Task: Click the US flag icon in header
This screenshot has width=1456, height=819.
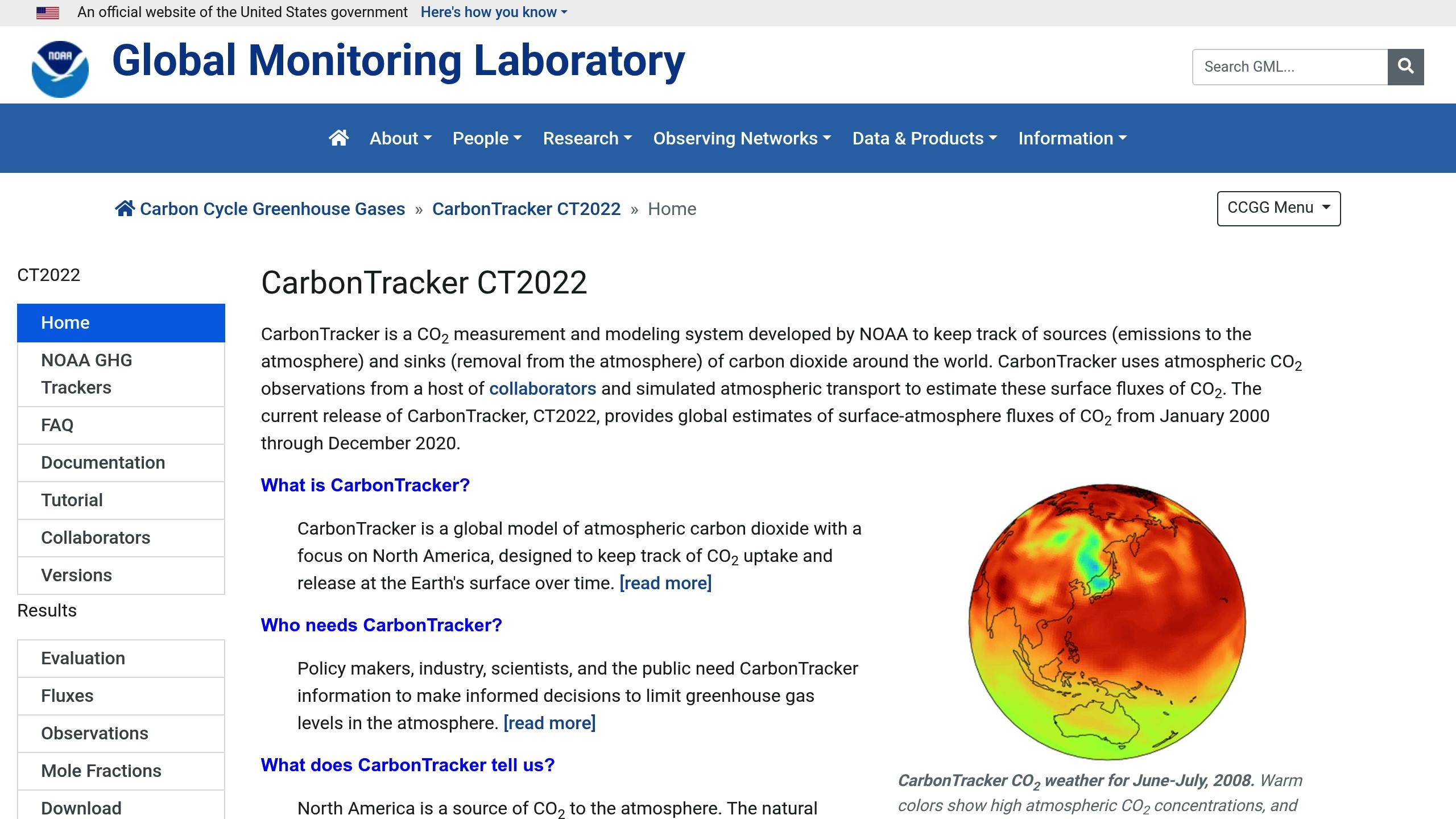Action: (x=47, y=12)
